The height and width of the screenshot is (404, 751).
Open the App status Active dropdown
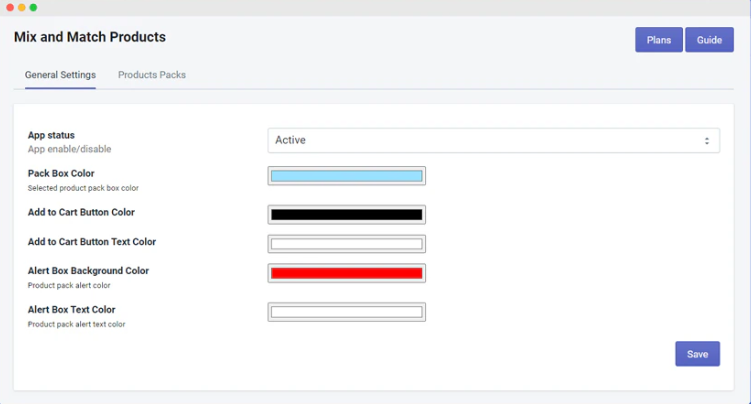[x=493, y=141]
